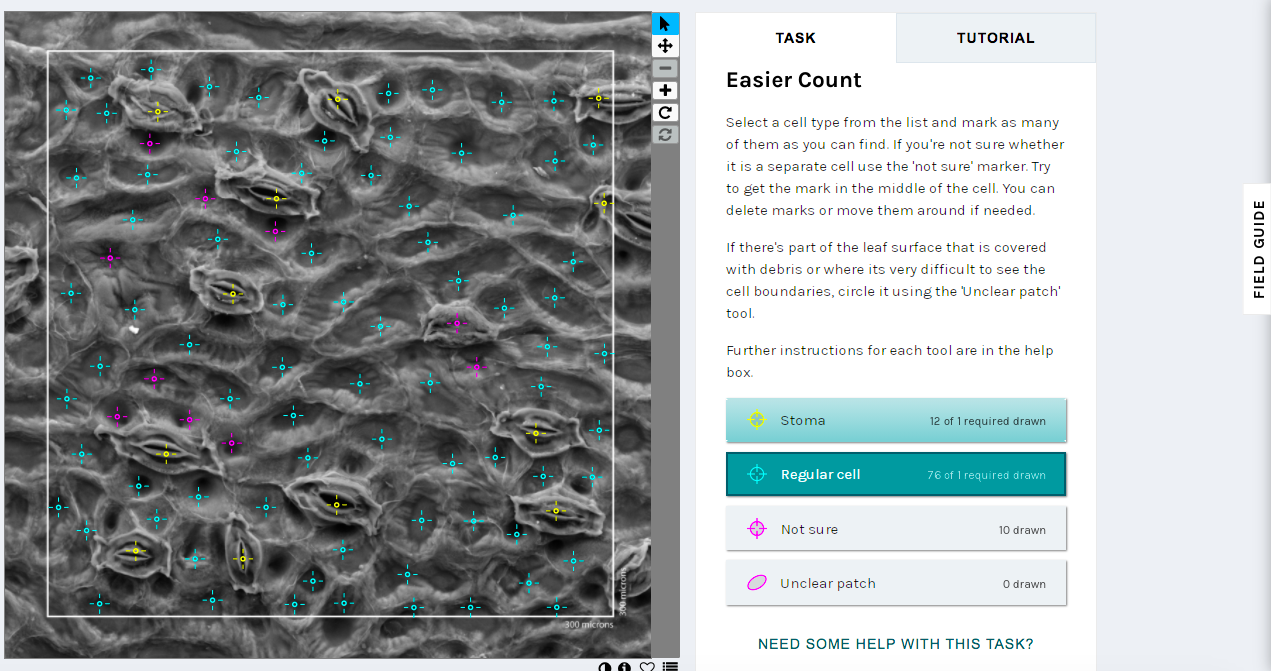Open the FIELD GUIDE side tab

pyautogui.click(x=1258, y=249)
